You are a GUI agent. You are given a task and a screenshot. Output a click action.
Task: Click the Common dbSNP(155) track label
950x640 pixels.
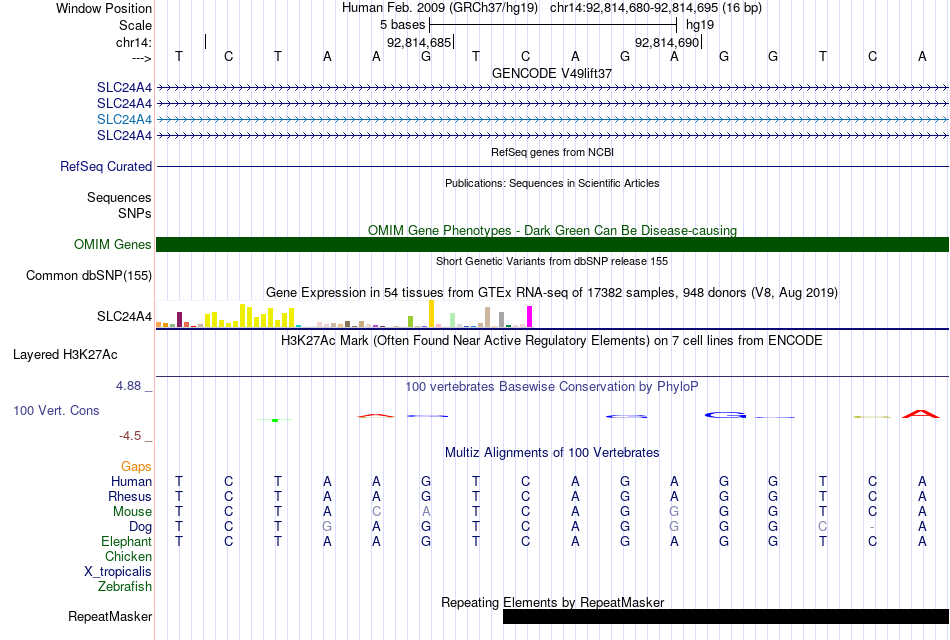[89, 276]
